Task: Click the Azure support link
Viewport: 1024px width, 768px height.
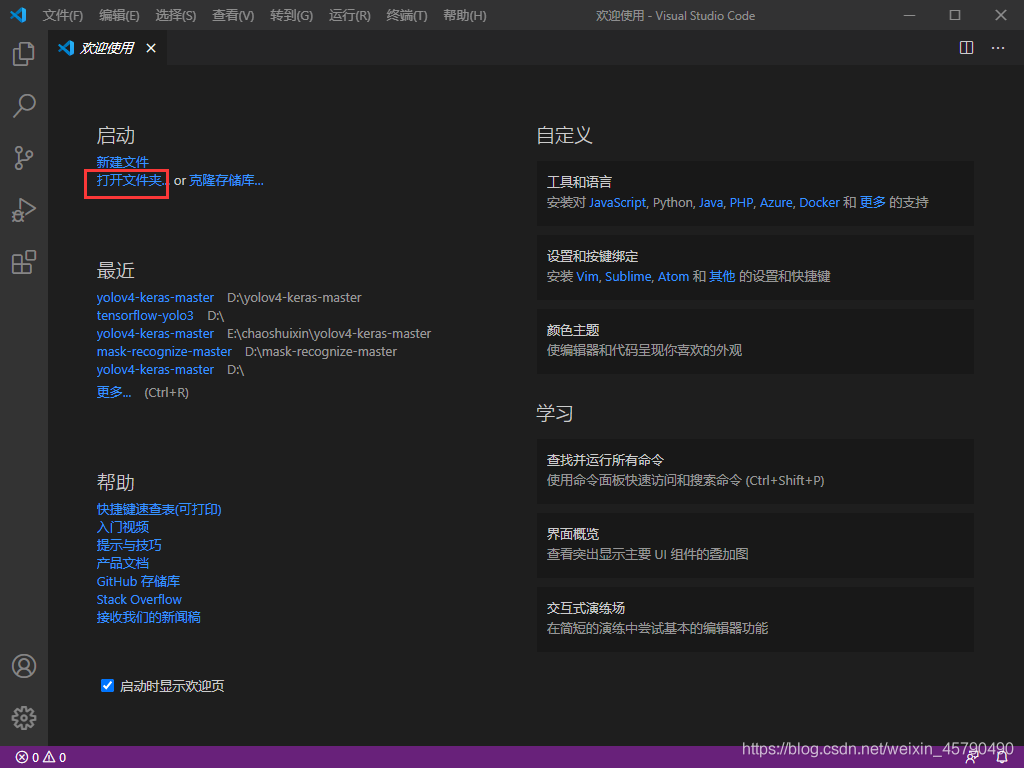Action: 776,202
